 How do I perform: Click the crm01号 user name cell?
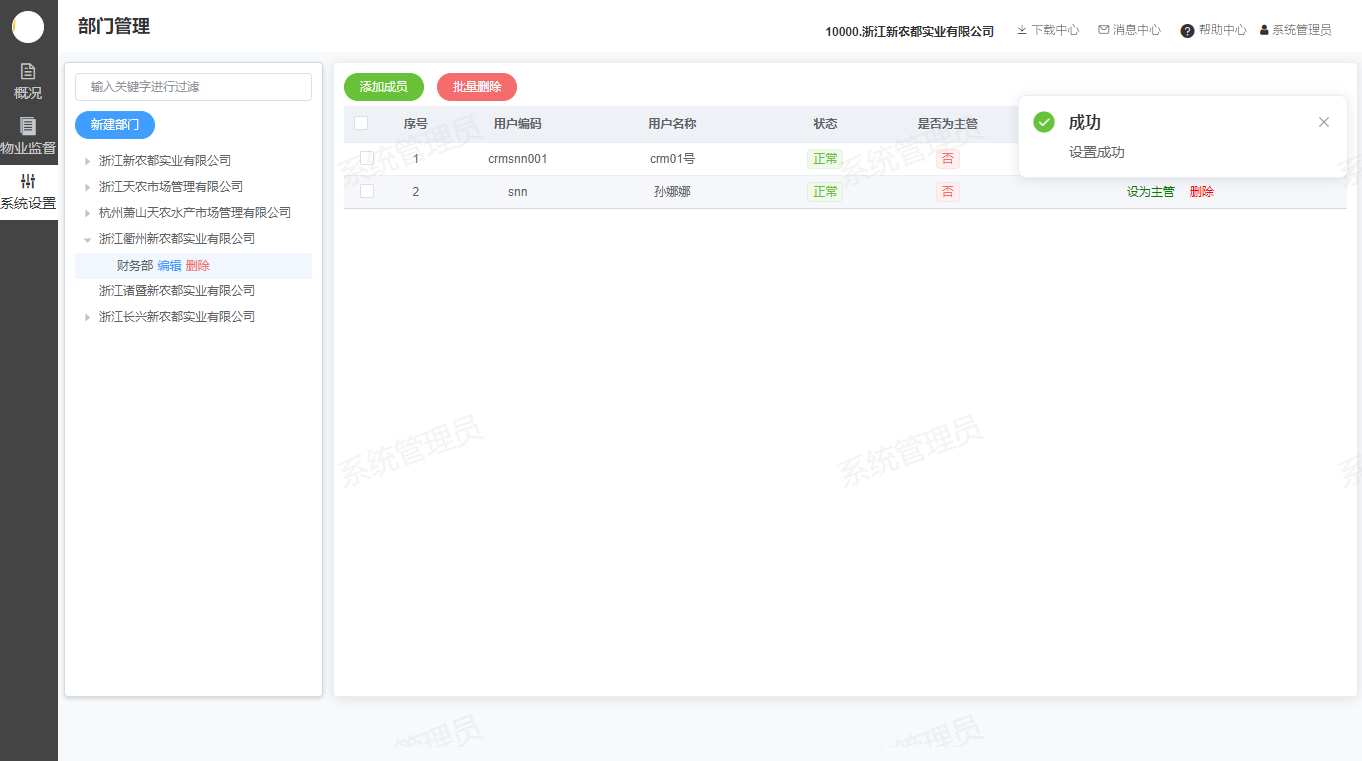click(x=672, y=159)
